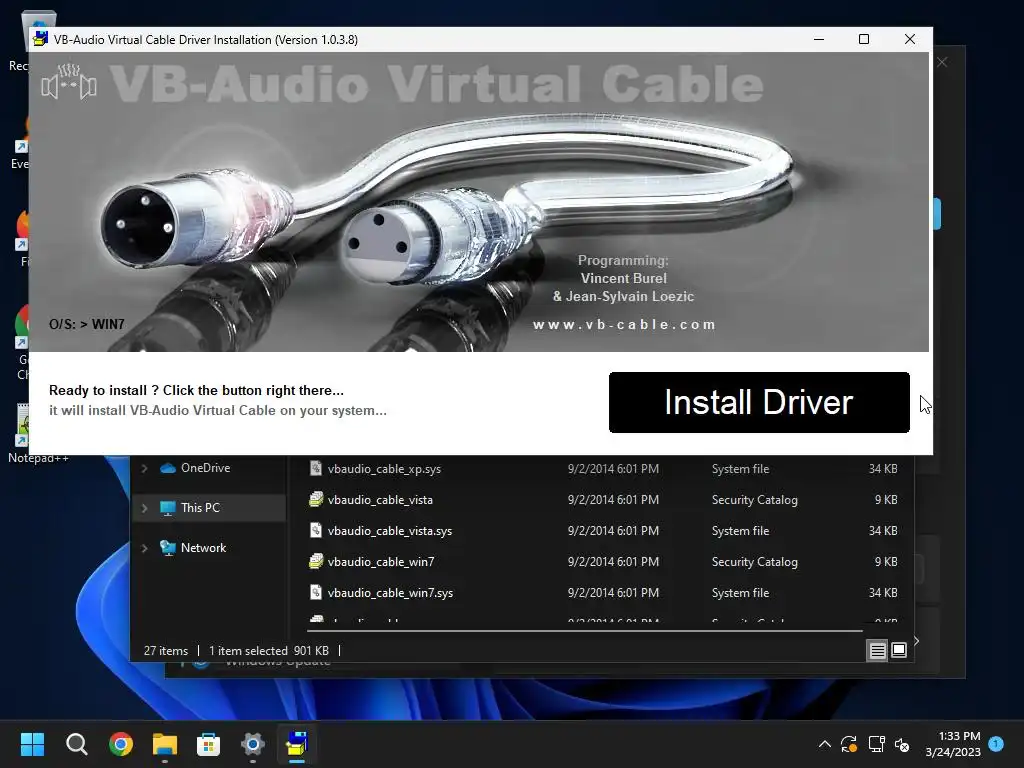This screenshot has height=768, width=1024.
Task: Click the vbaudio_cable_win7 catalog file icon
Action: tap(316, 562)
